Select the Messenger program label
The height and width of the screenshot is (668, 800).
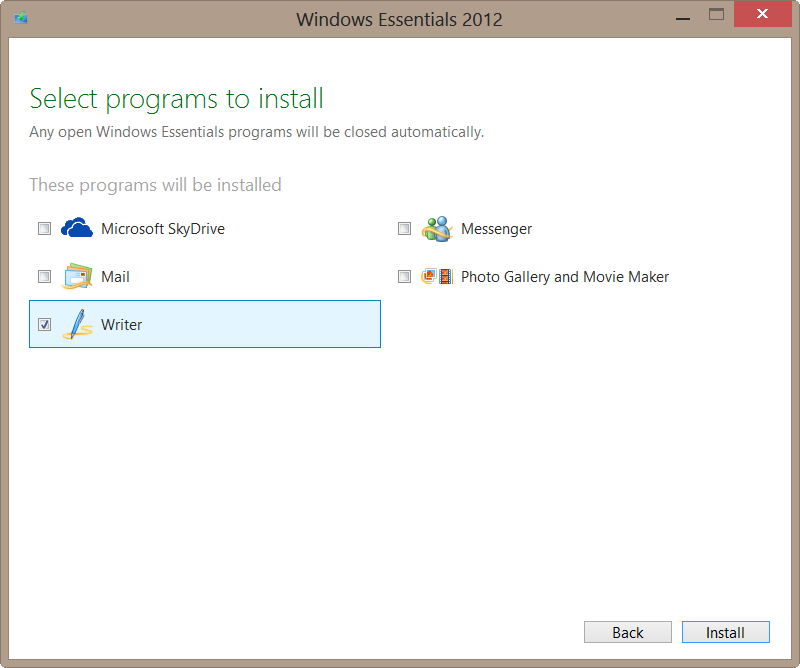tap(496, 229)
